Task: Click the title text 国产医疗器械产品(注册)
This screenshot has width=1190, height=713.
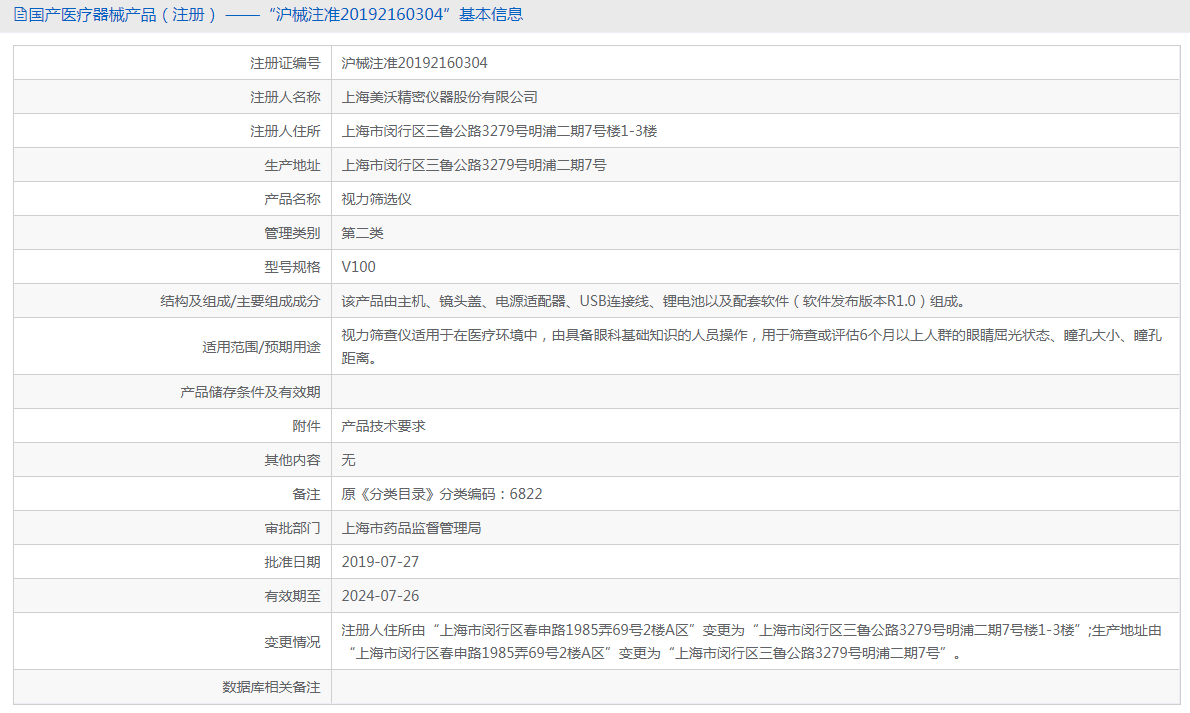Action: point(122,14)
